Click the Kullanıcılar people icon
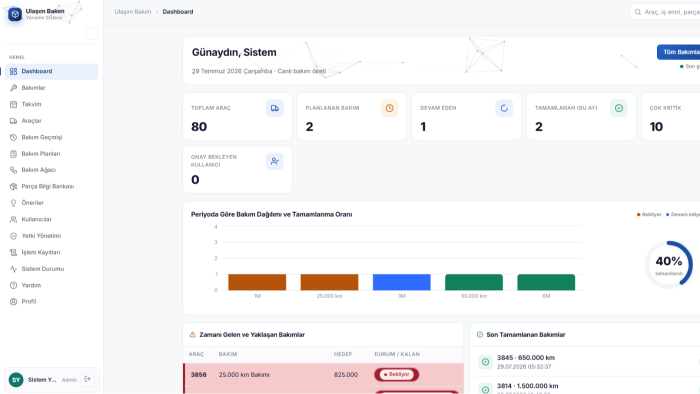Screen dimensions: 700x394 [x=13, y=220]
